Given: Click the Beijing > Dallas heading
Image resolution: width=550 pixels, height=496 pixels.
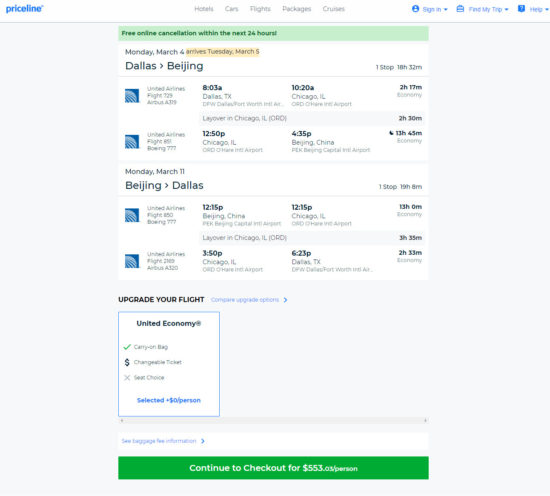Looking at the screenshot, I should point(164,185).
